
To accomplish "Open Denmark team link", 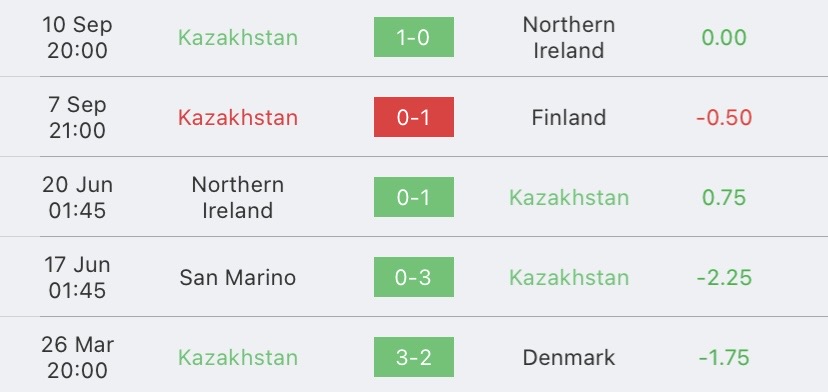I will 569,358.
